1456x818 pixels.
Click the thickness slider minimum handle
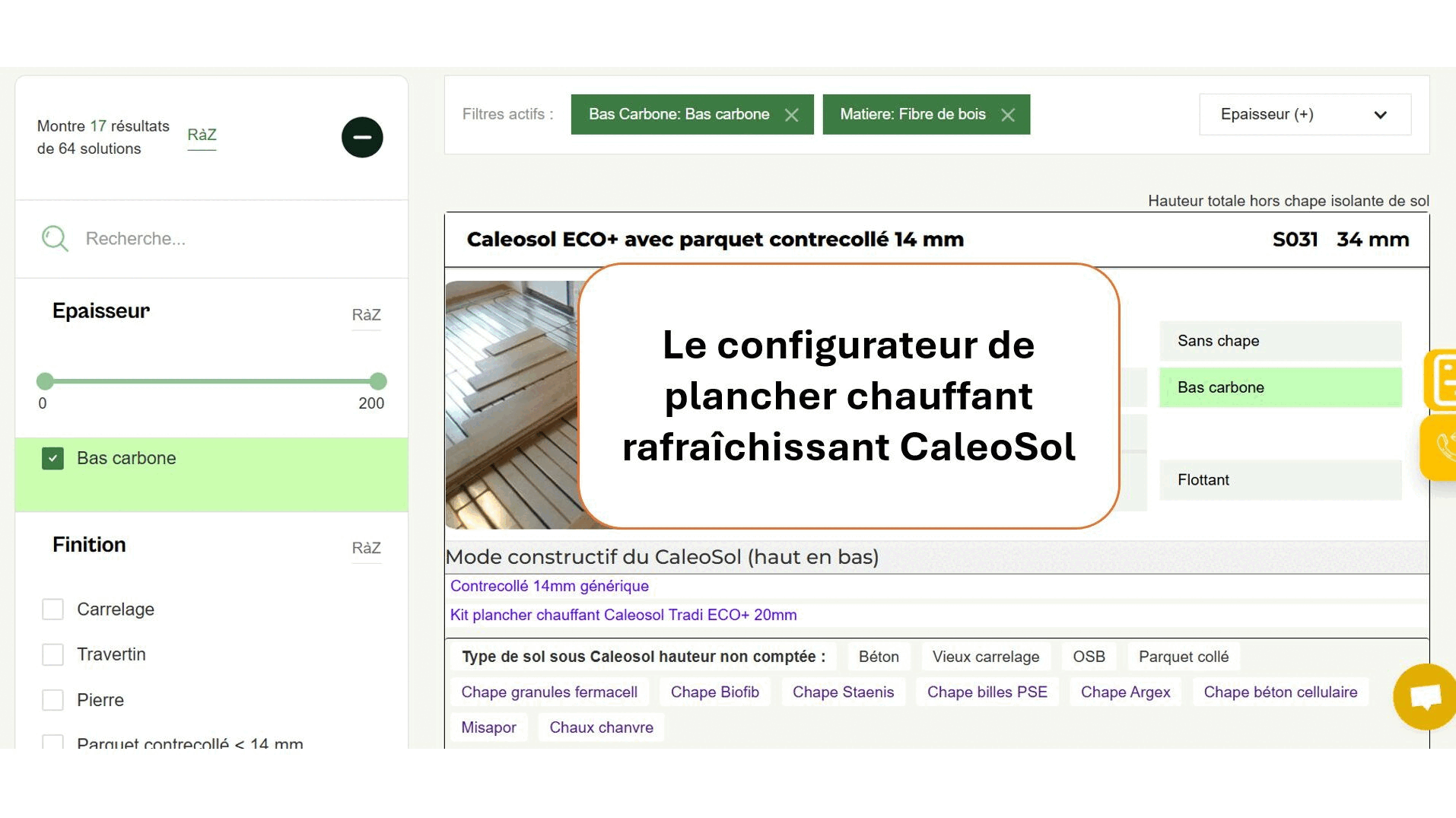[45, 381]
